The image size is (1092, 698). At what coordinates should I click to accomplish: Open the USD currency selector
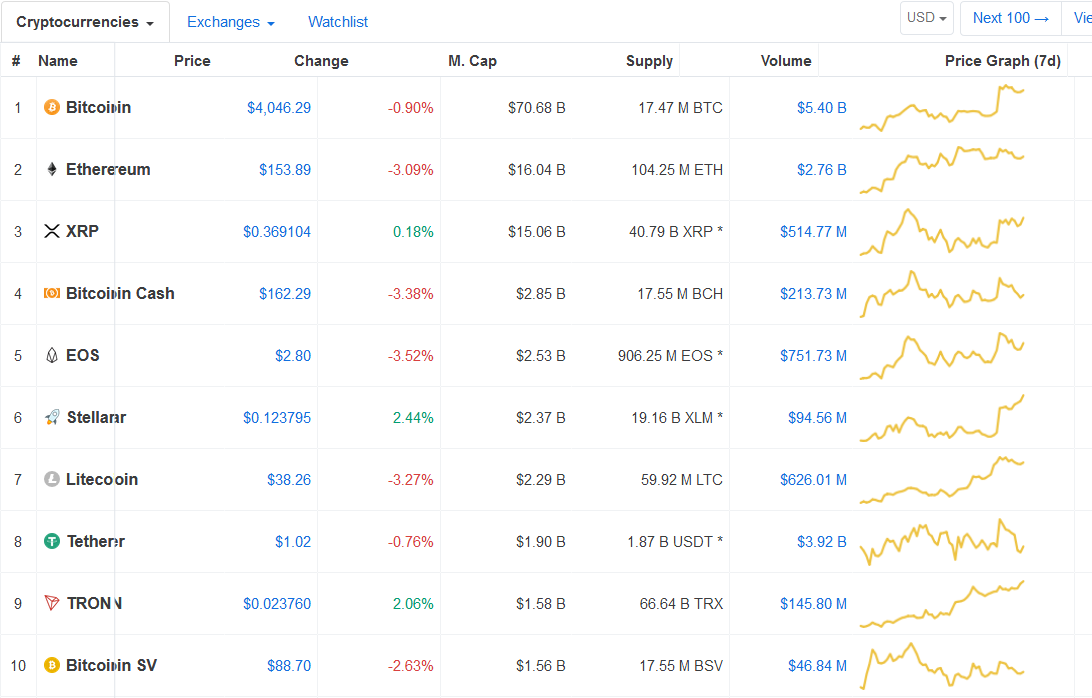pyautogui.click(x=927, y=18)
